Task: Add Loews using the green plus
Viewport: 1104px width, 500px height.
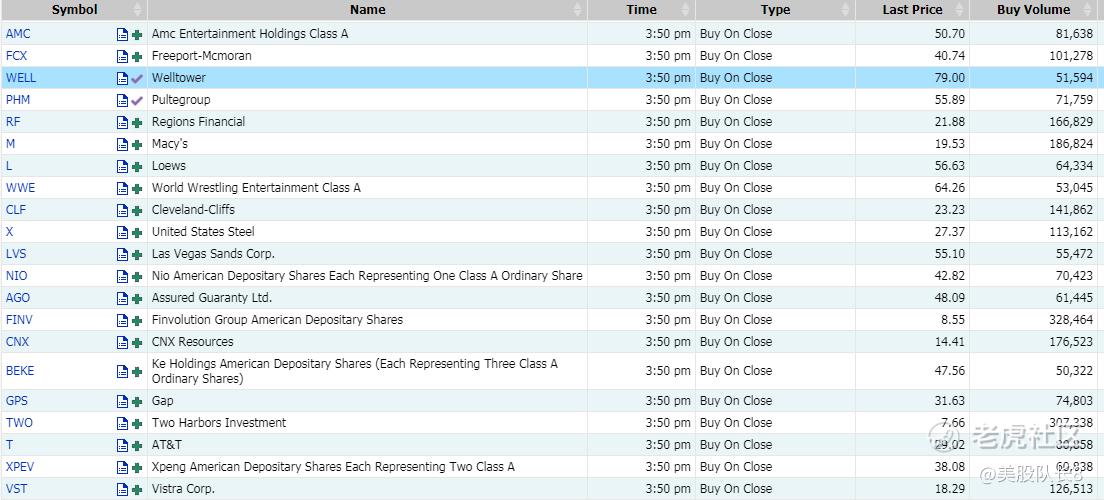Action: pyautogui.click(x=137, y=166)
